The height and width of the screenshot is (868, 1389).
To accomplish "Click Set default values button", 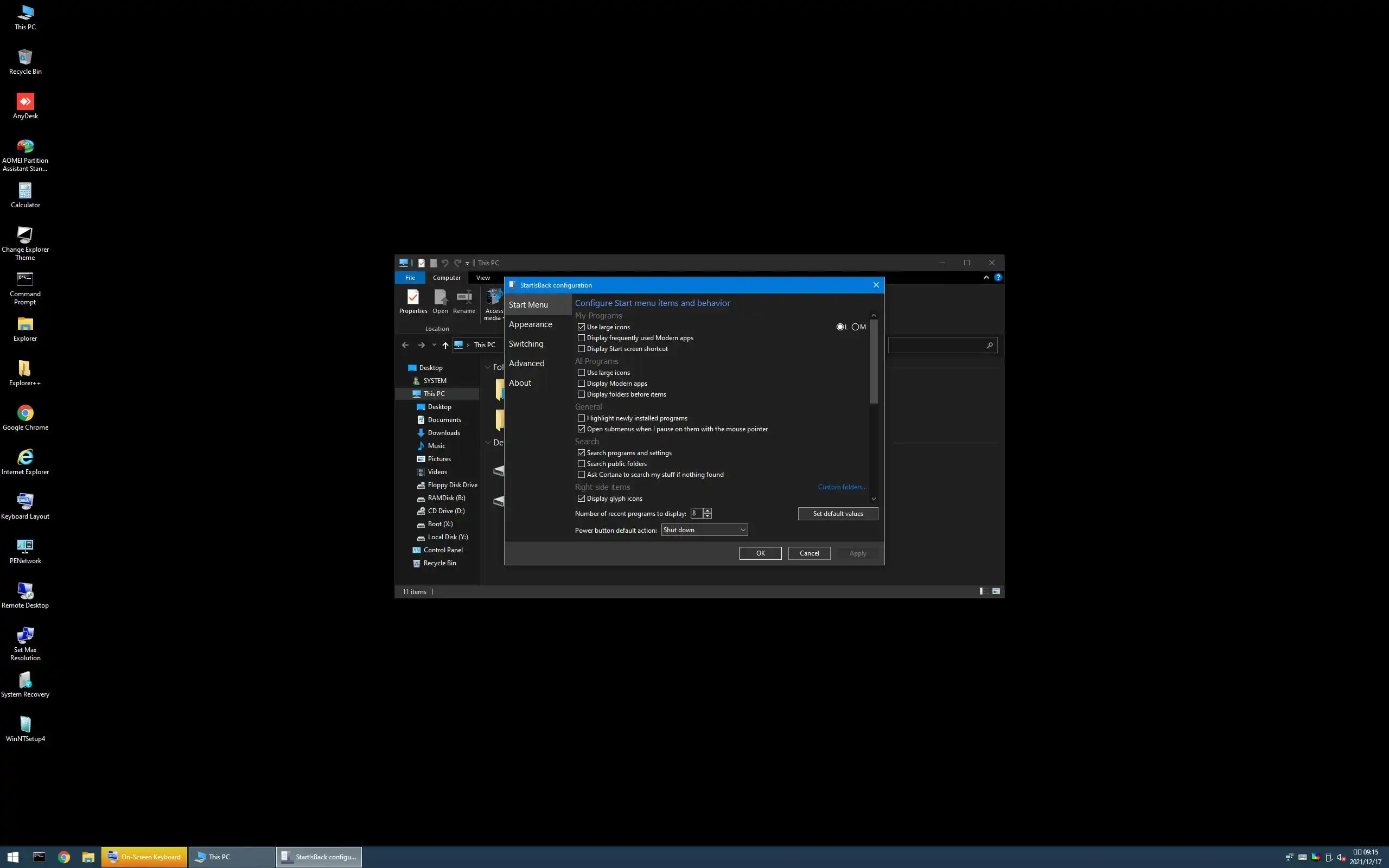I will [837, 514].
